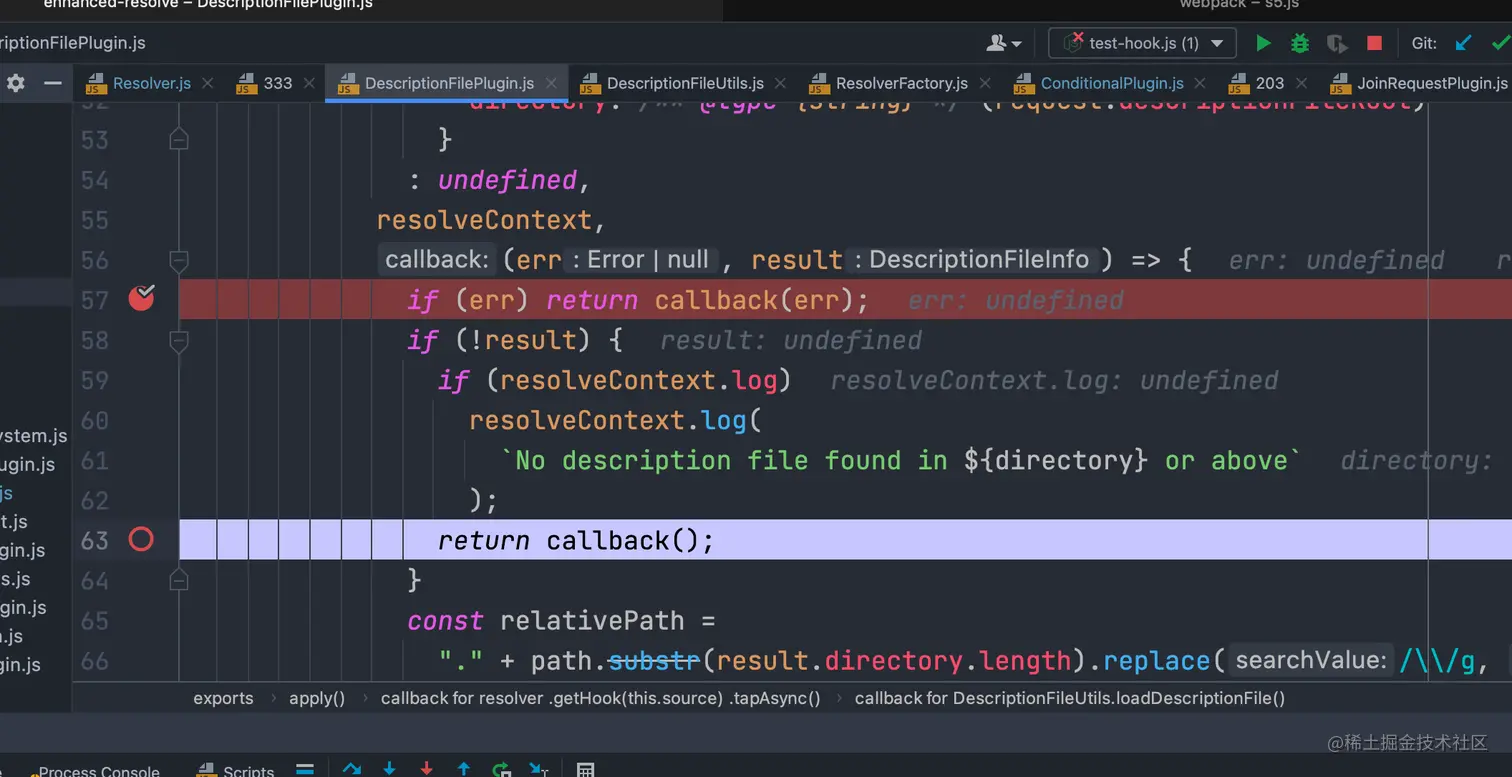Open the ConditionalPlugin.js editor tab
This screenshot has height=777, width=1512.
coord(1111,83)
